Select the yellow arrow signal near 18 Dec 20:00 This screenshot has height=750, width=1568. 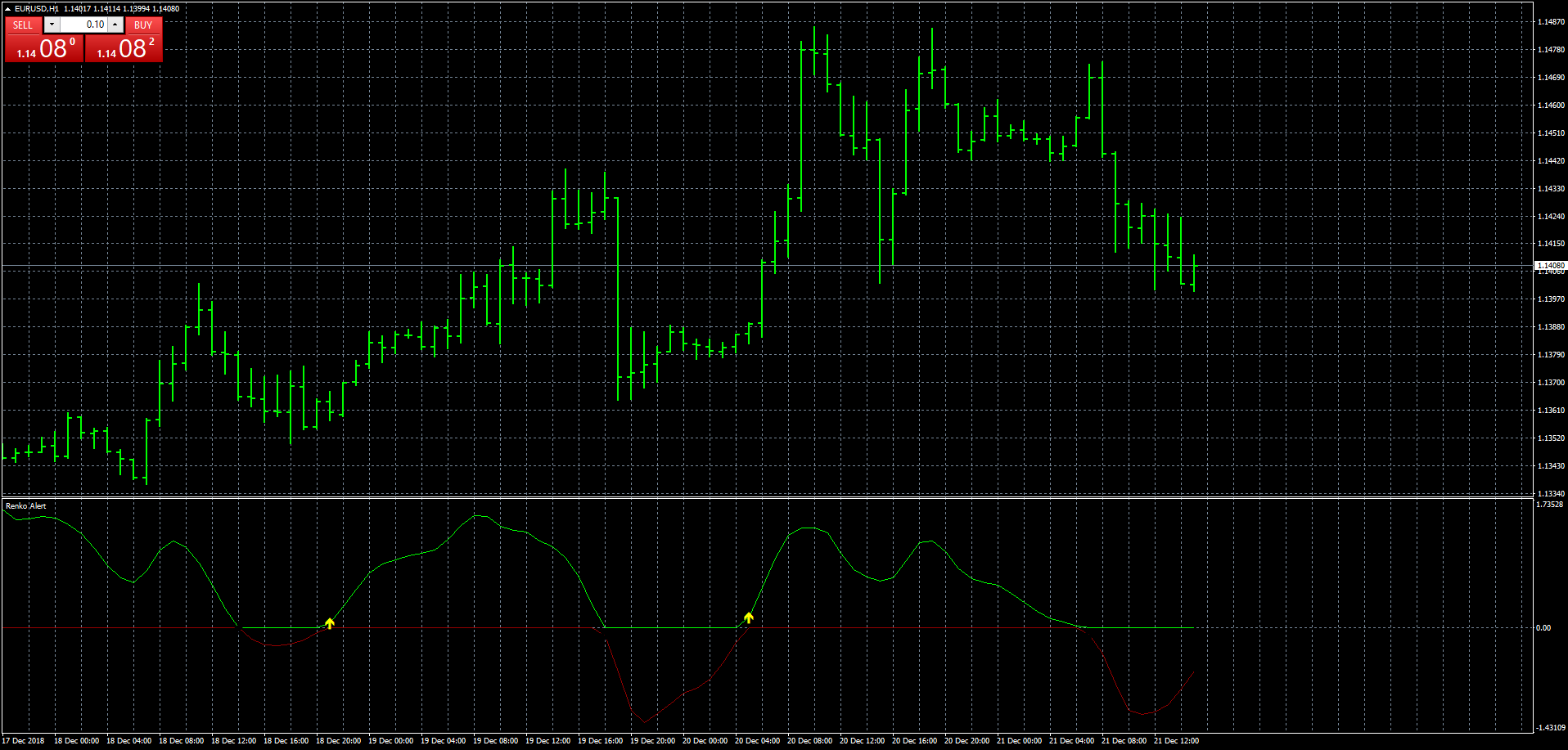(329, 623)
